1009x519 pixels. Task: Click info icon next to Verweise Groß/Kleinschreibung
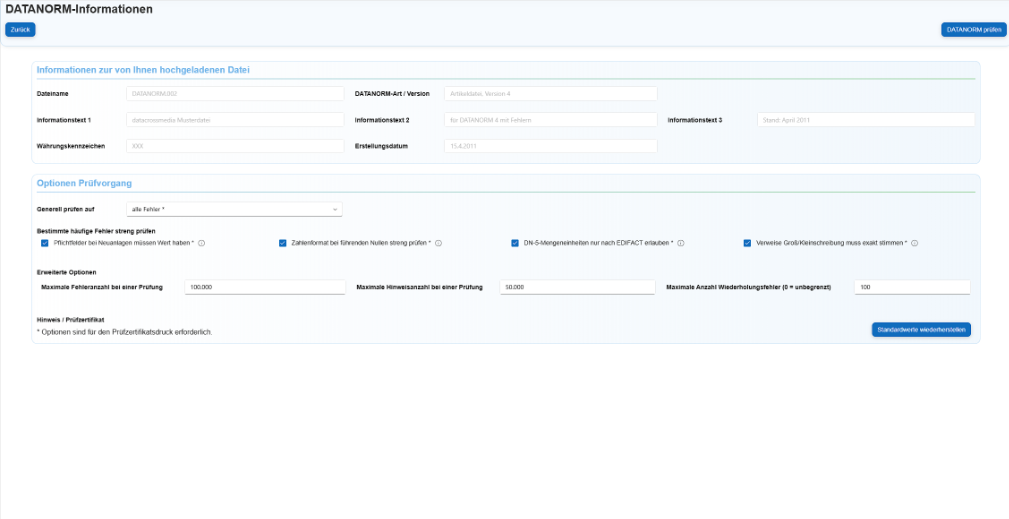point(914,243)
